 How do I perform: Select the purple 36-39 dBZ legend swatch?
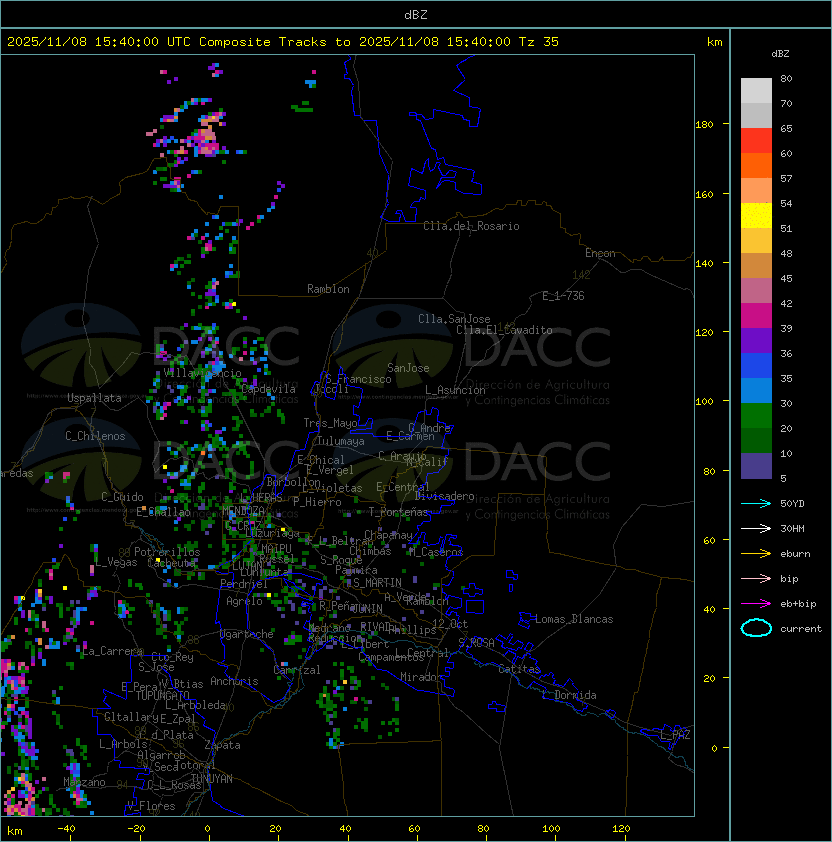click(756, 340)
